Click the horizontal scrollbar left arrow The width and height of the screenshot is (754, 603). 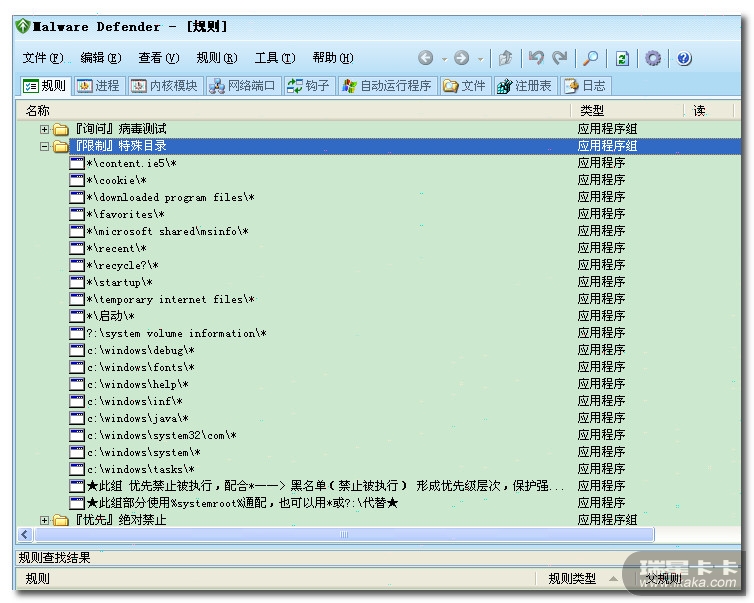[x=25, y=535]
